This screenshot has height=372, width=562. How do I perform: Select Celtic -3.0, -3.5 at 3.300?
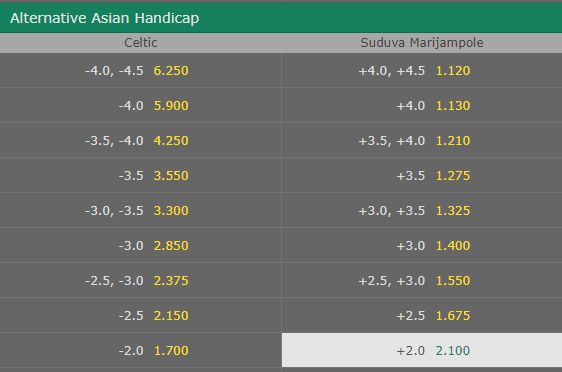coord(140,210)
